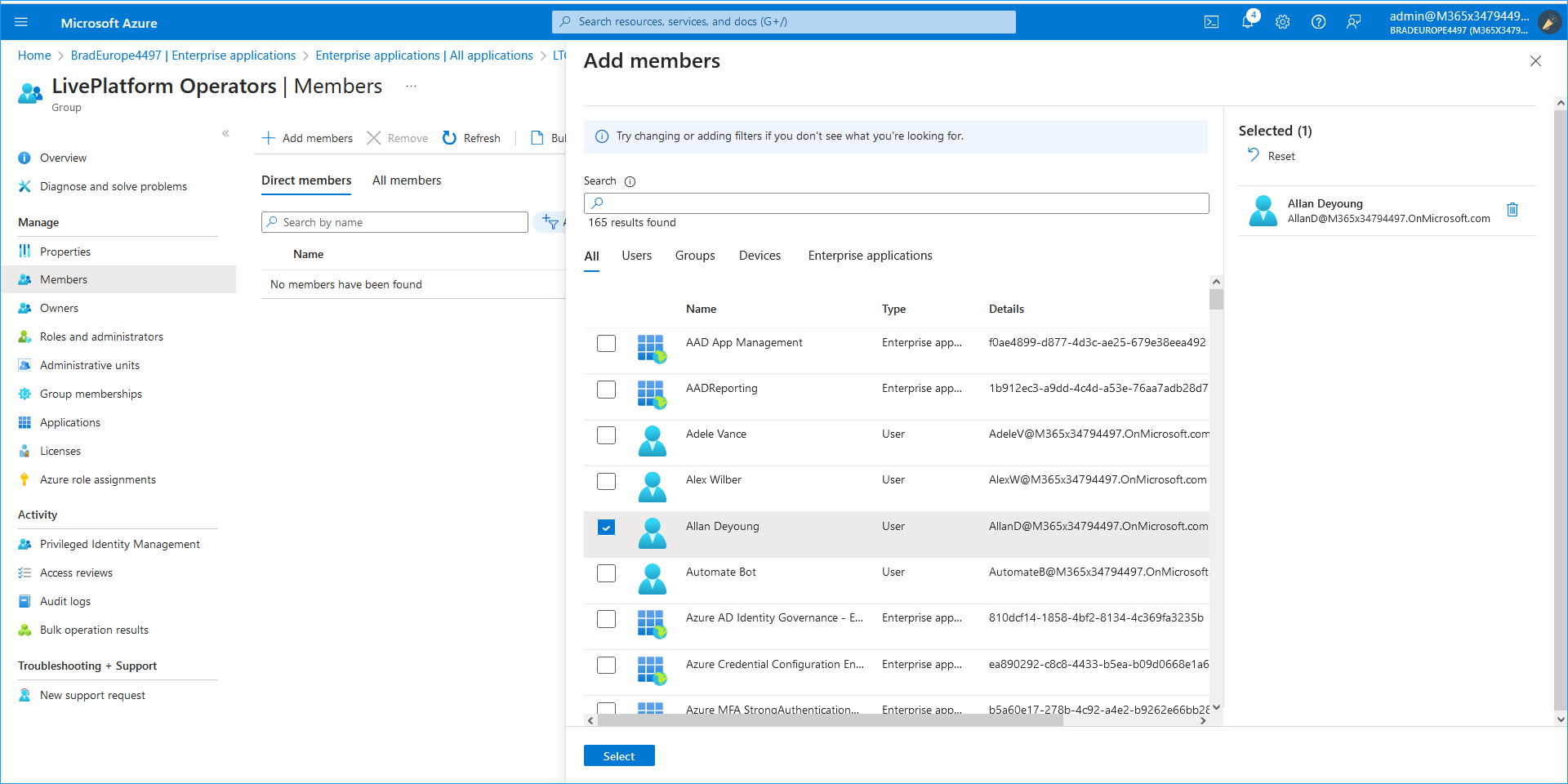Open Enterprise applications All applications breadcrumb
This screenshot has width=1568, height=784.
tap(424, 56)
